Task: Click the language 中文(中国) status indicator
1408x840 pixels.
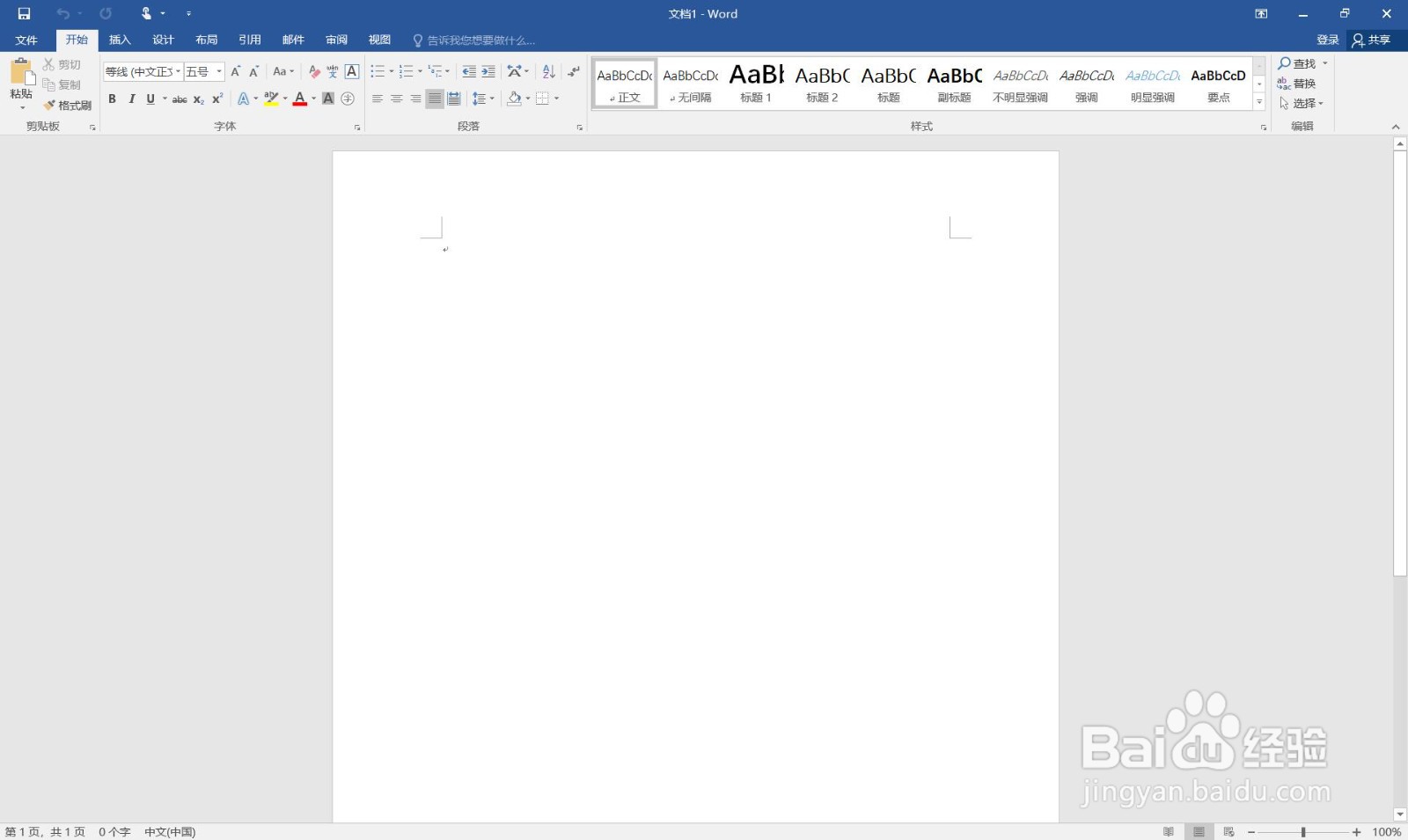Action: pyautogui.click(x=170, y=832)
